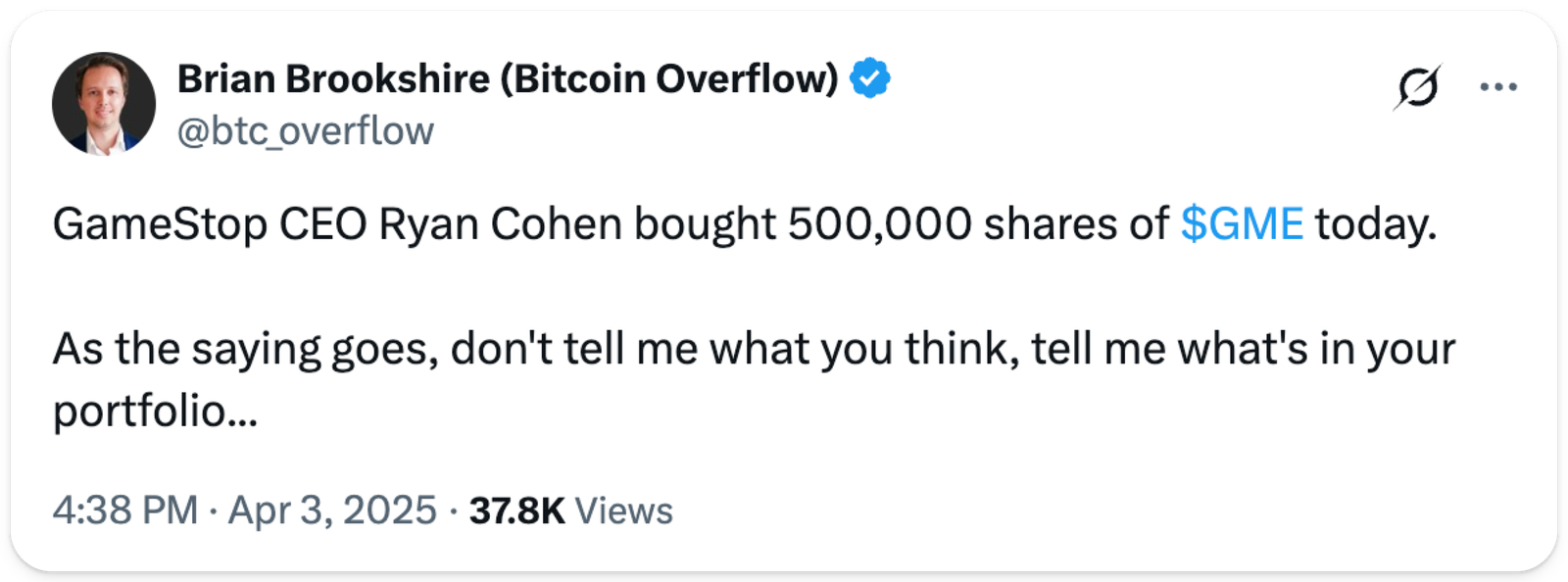Open the @btc_overflow handle link

pos(305,130)
